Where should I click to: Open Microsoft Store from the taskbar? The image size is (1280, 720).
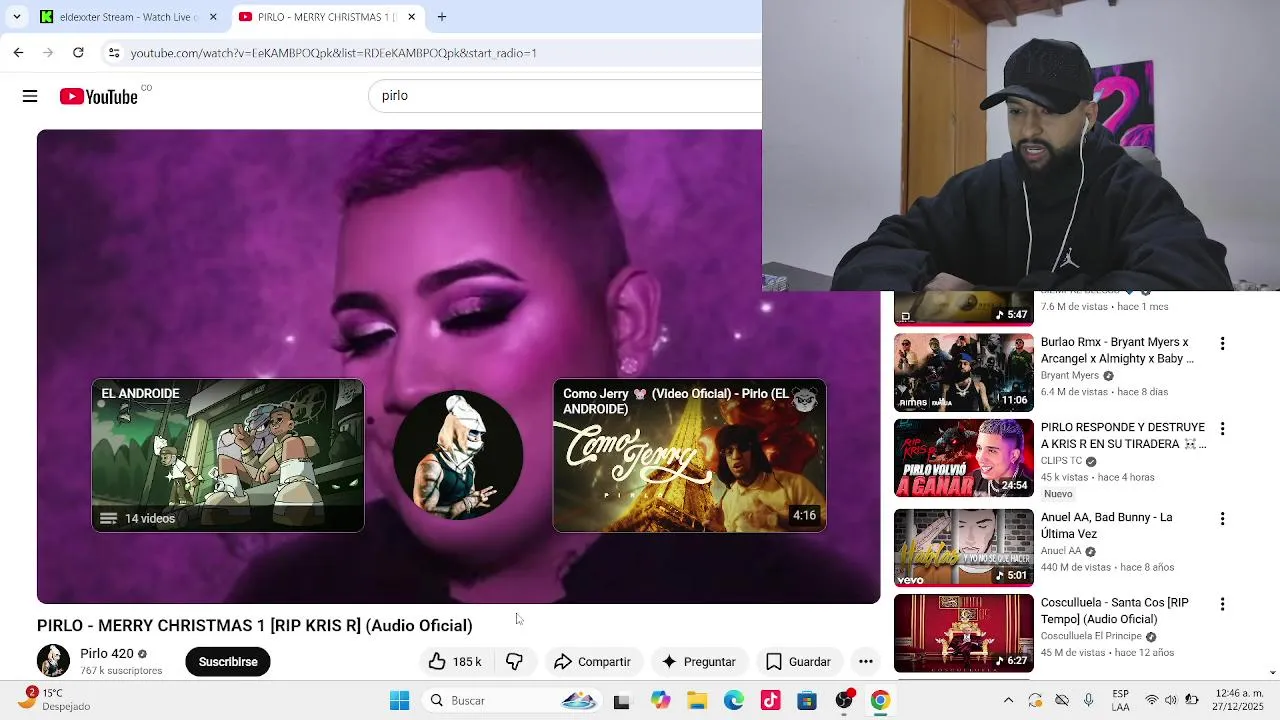coord(807,701)
